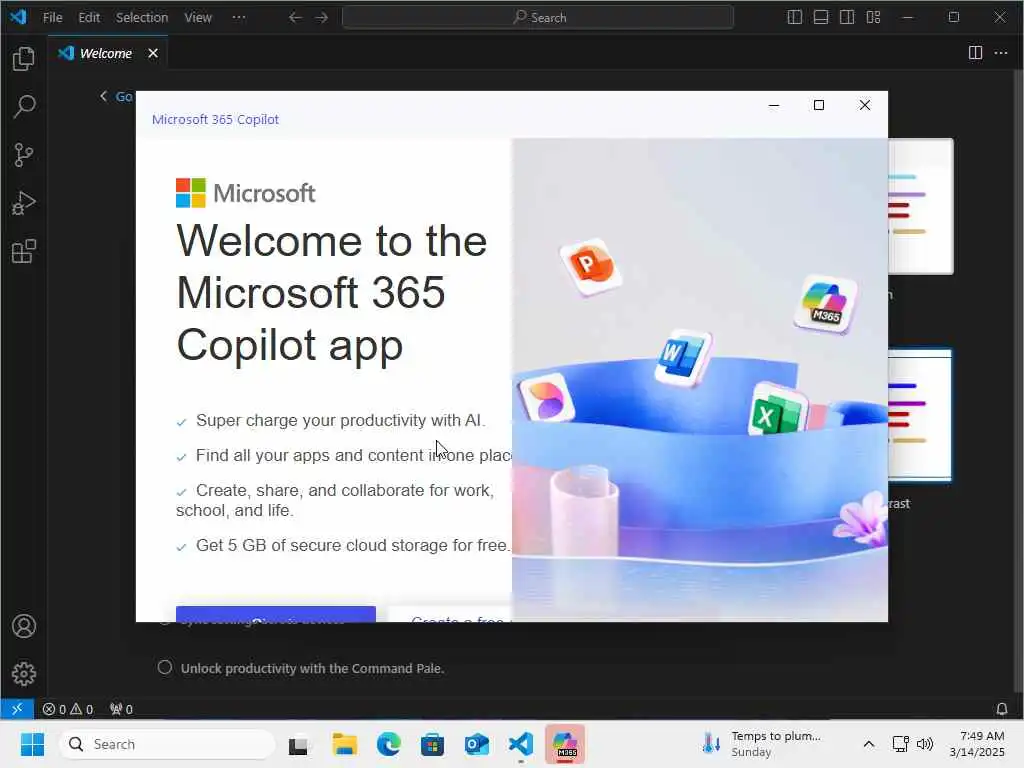Image resolution: width=1024 pixels, height=768 pixels.
Task: Open the weather widget in taskbar
Action: tap(761, 744)
